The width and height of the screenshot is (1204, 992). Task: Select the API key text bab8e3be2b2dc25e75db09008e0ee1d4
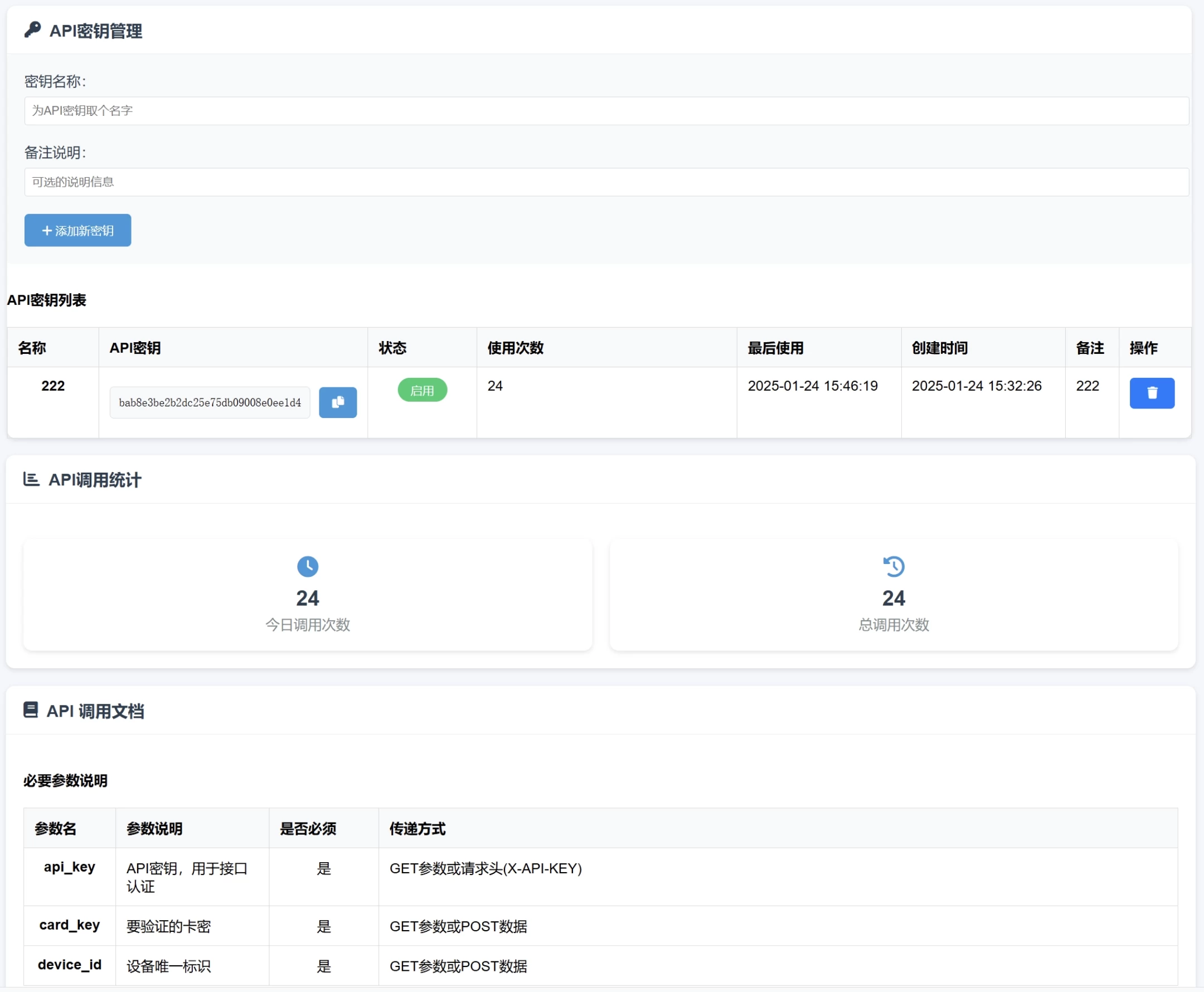(x=210, y=402)
